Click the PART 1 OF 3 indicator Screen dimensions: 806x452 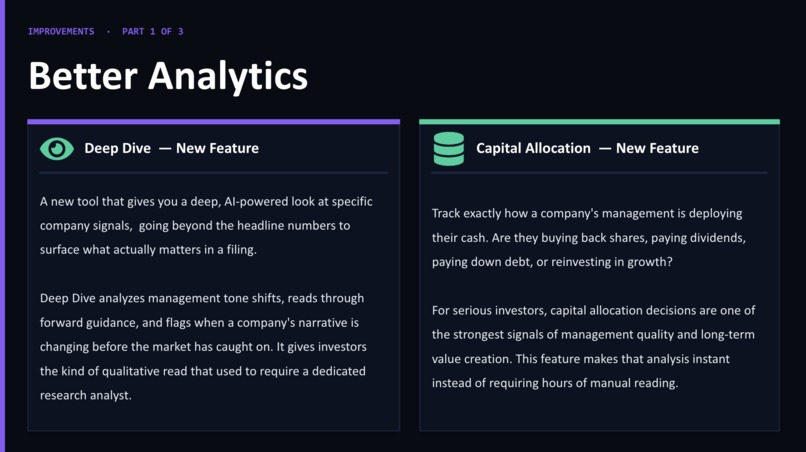(x=153, y=31)
